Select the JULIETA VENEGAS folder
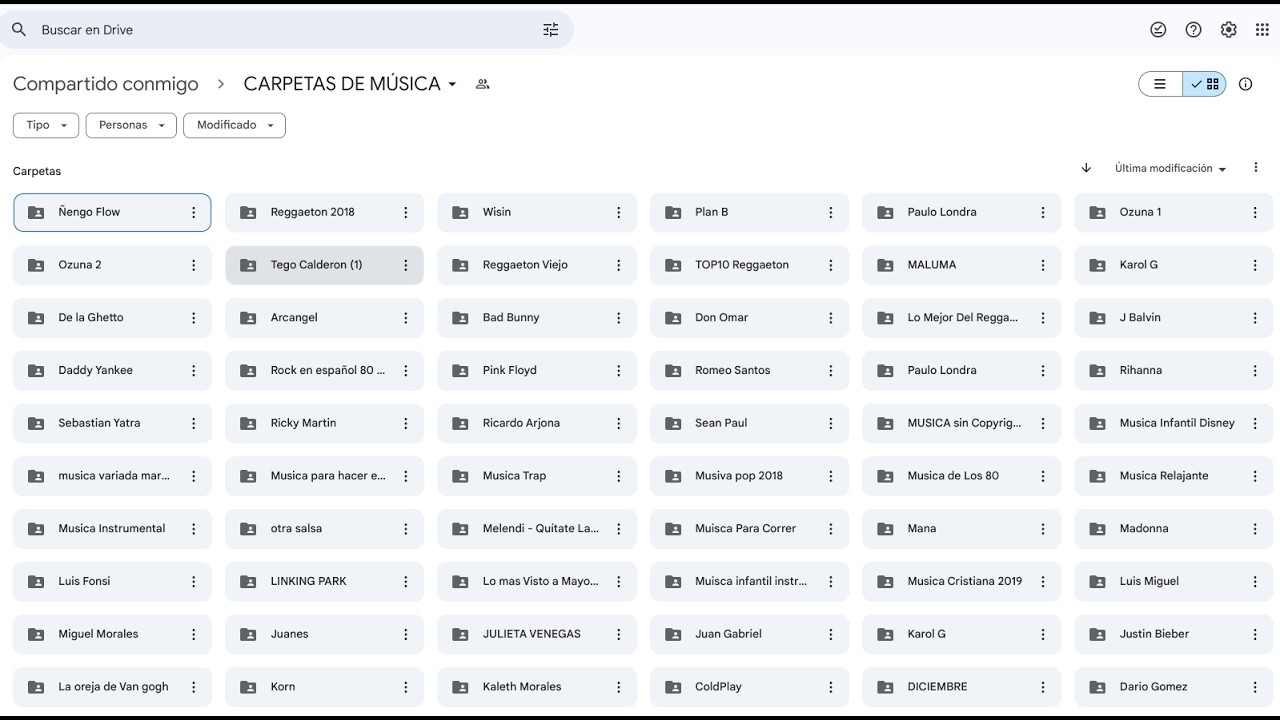This screenshot has height=720, width=1280. tap(537, 634)
